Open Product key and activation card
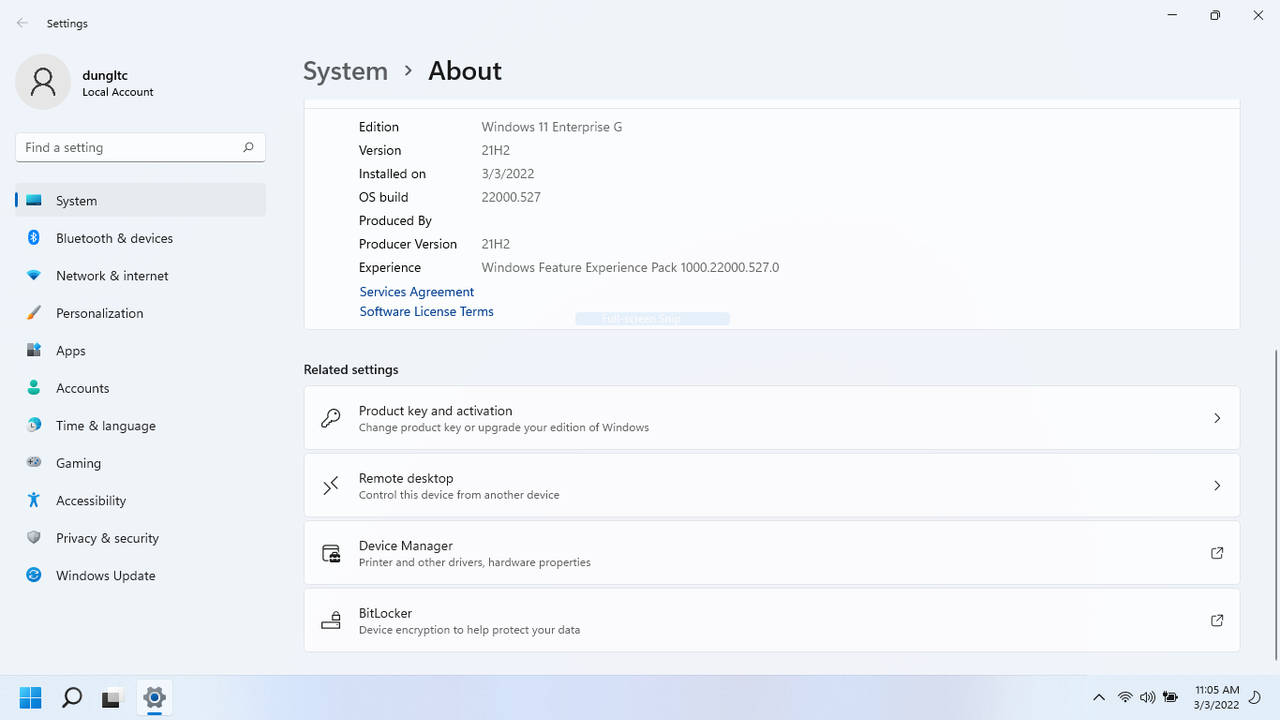This screenshot has width=1280, height=720. 772,418
